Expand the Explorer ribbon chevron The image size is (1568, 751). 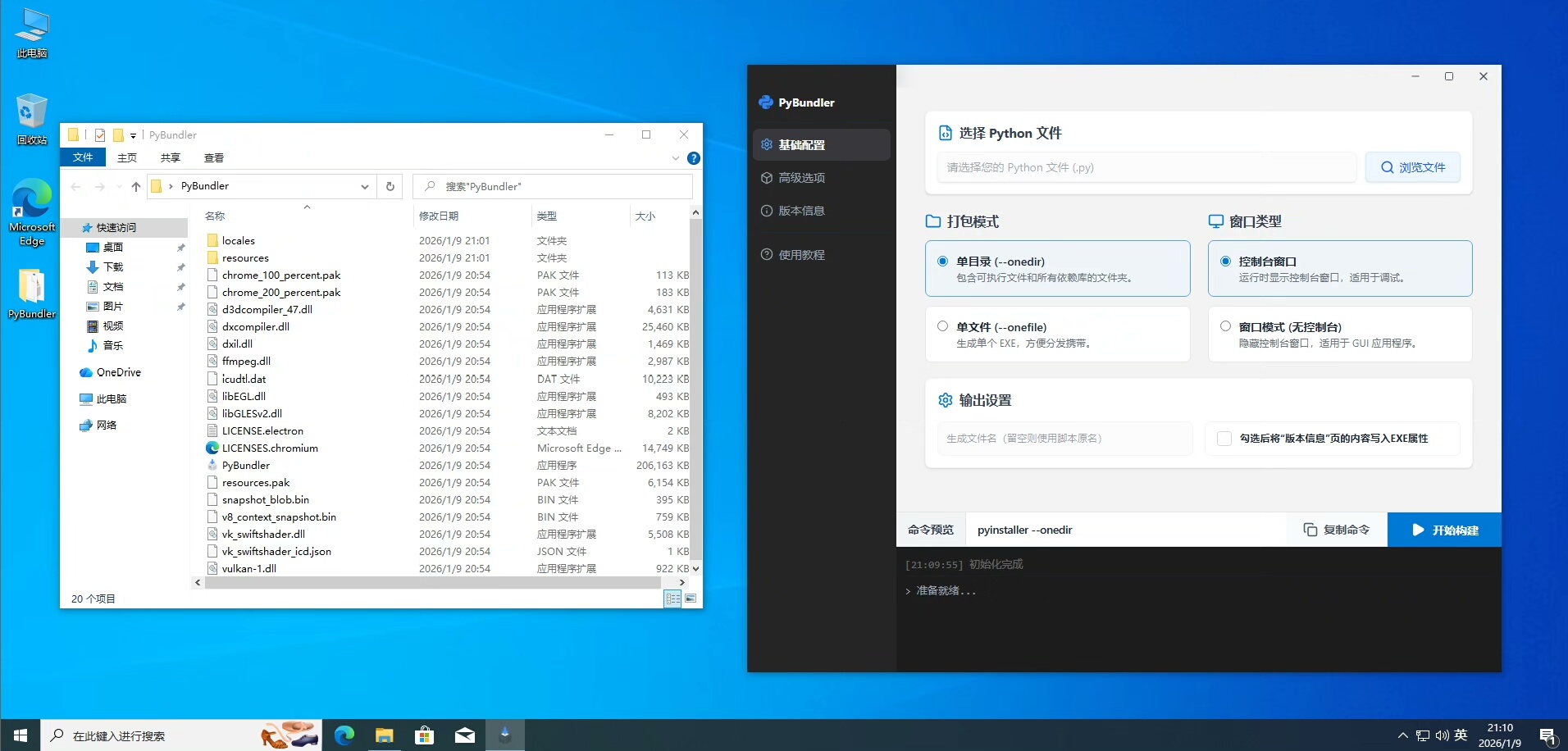[675, 158]
